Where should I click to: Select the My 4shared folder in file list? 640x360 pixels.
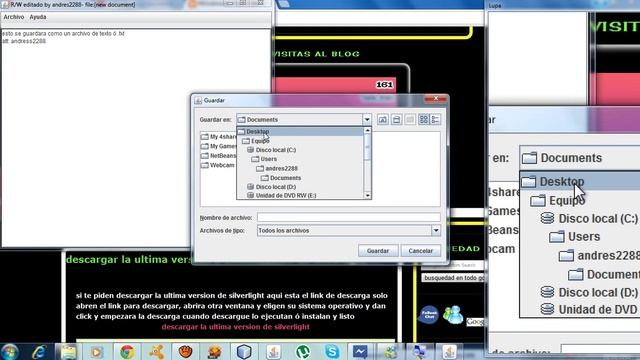pos(219,137)
